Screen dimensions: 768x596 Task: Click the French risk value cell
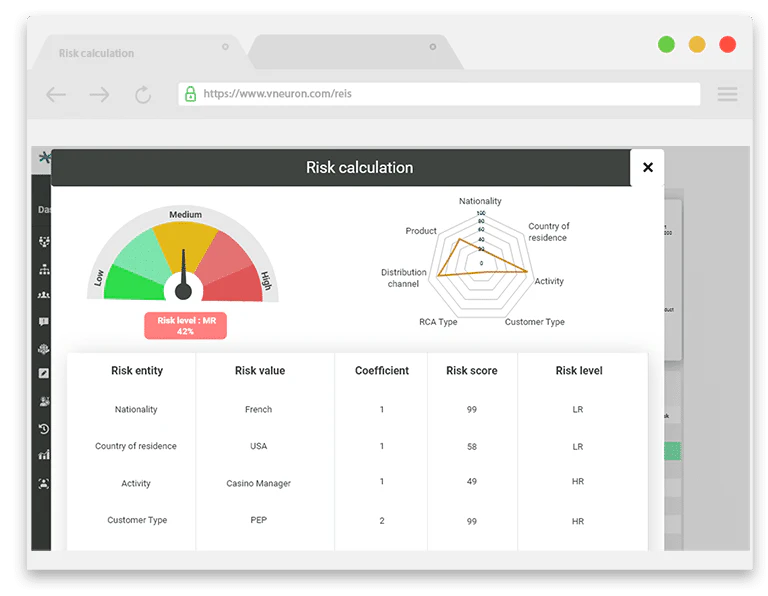coord(259,409)
